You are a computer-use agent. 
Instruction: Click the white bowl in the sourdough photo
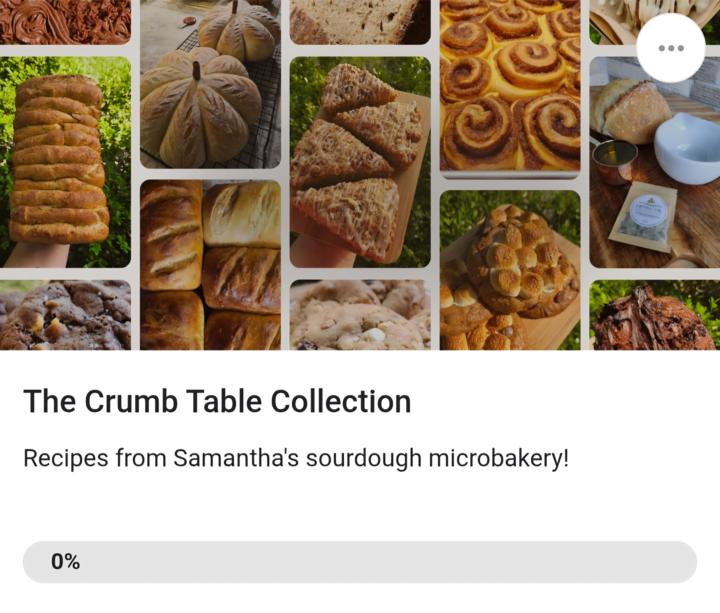point(686,146)
